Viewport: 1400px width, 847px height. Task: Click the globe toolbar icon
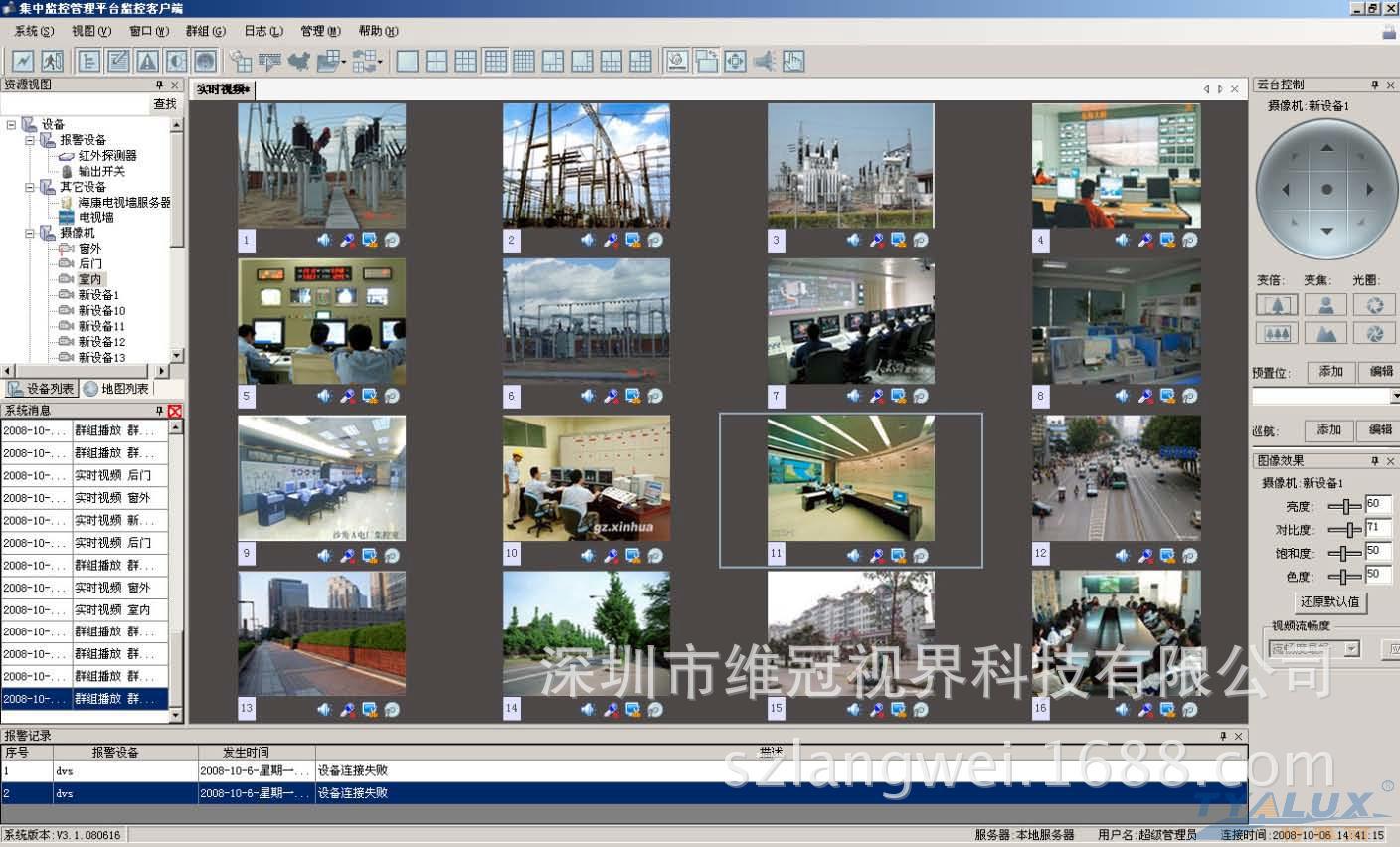coord(205,61)
